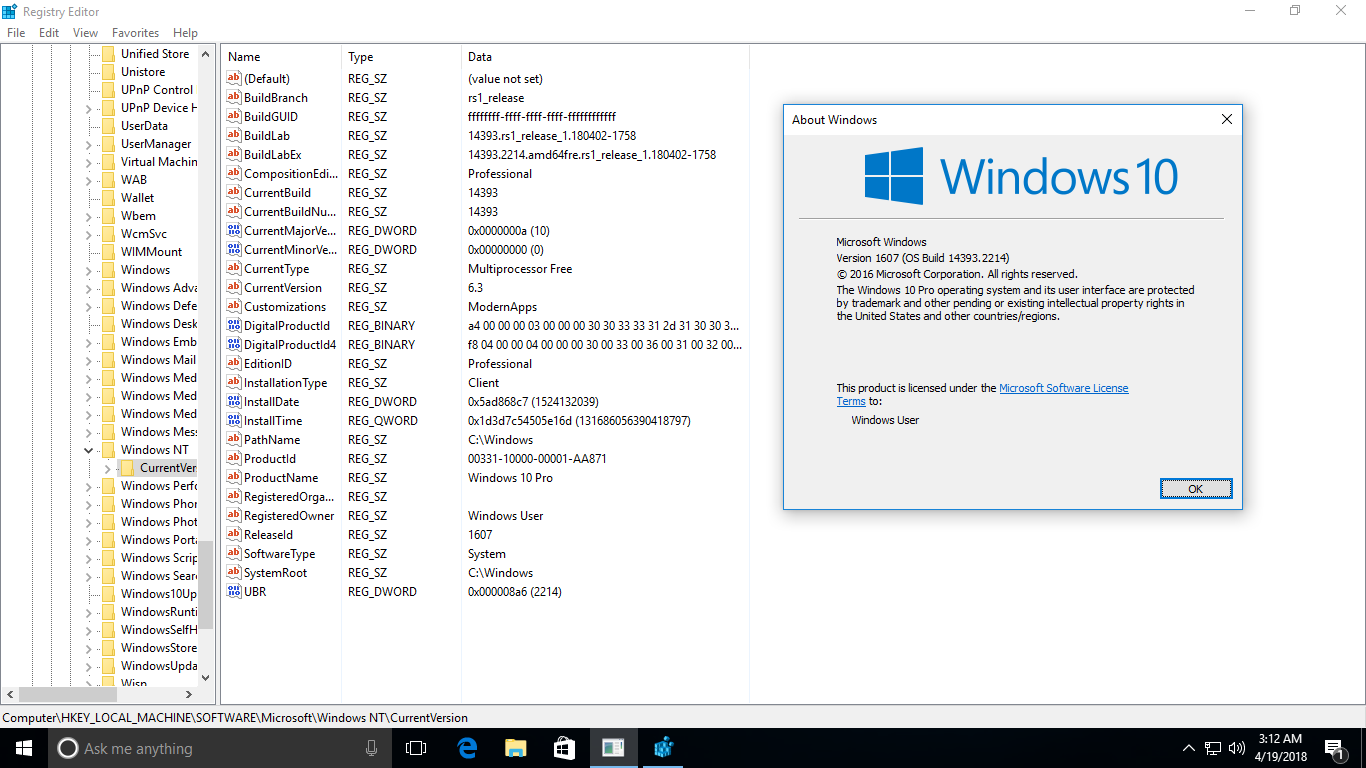Click the tree horizontal scrollbar thumb
Image resolution: width=1366 pixels, height=768 pixels.
[x=68, y=694]
